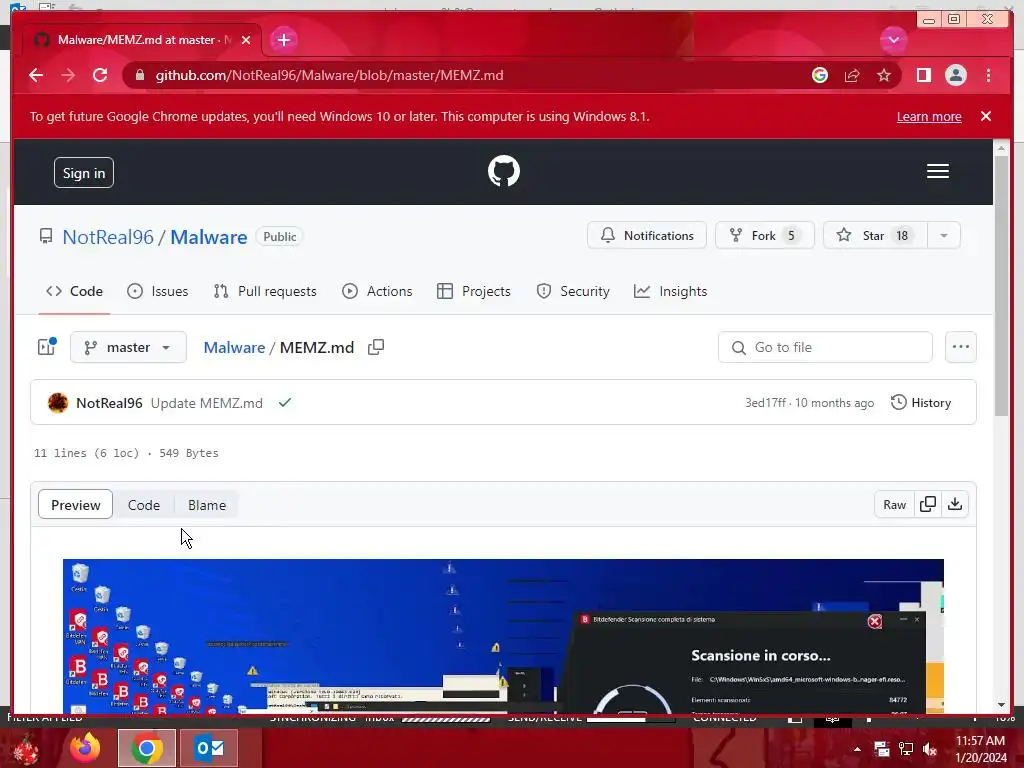Go to GitHub home via Octocat logo
This screenshot has width=1024, height=768.
[504, 171]
